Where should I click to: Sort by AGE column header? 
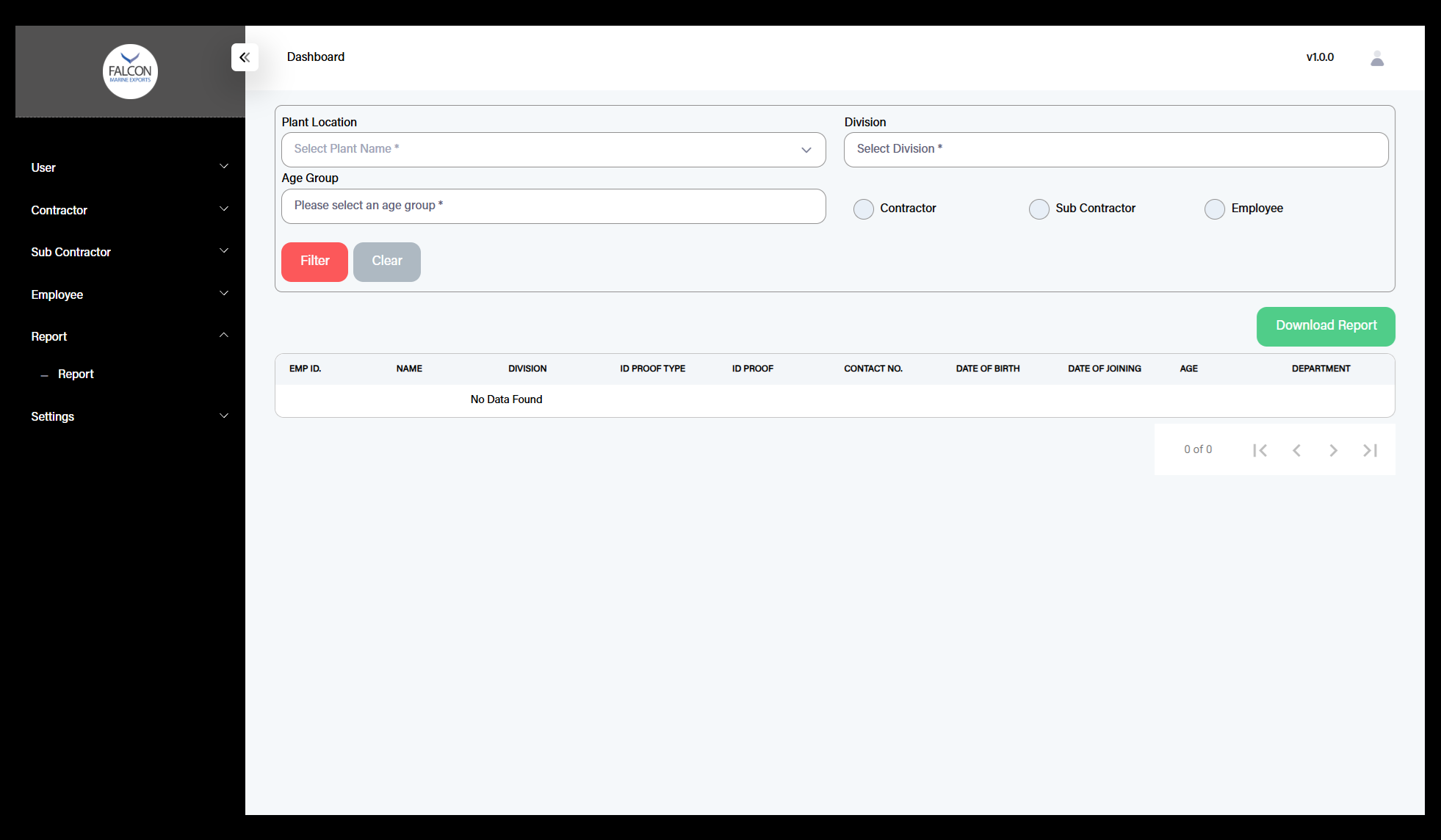pyautogui.click(x=1189, y=369)
